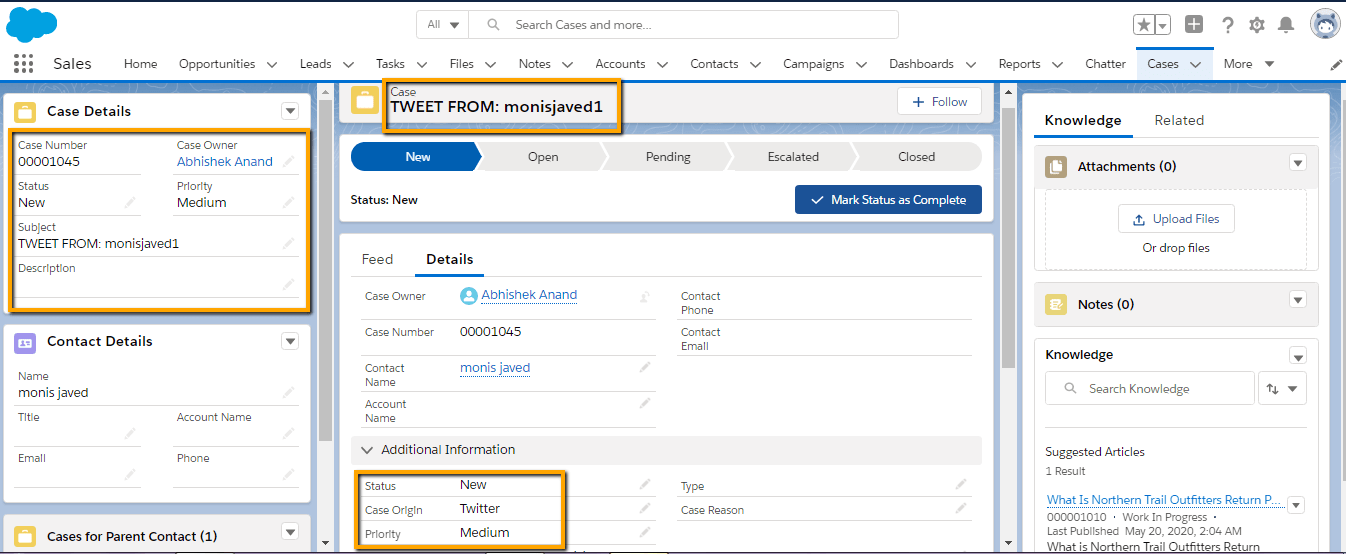Image resolution: width=1346 pixels, height=554 pixels.
Task: Expand the search scope All dropdown
Action: coord(443,25)
